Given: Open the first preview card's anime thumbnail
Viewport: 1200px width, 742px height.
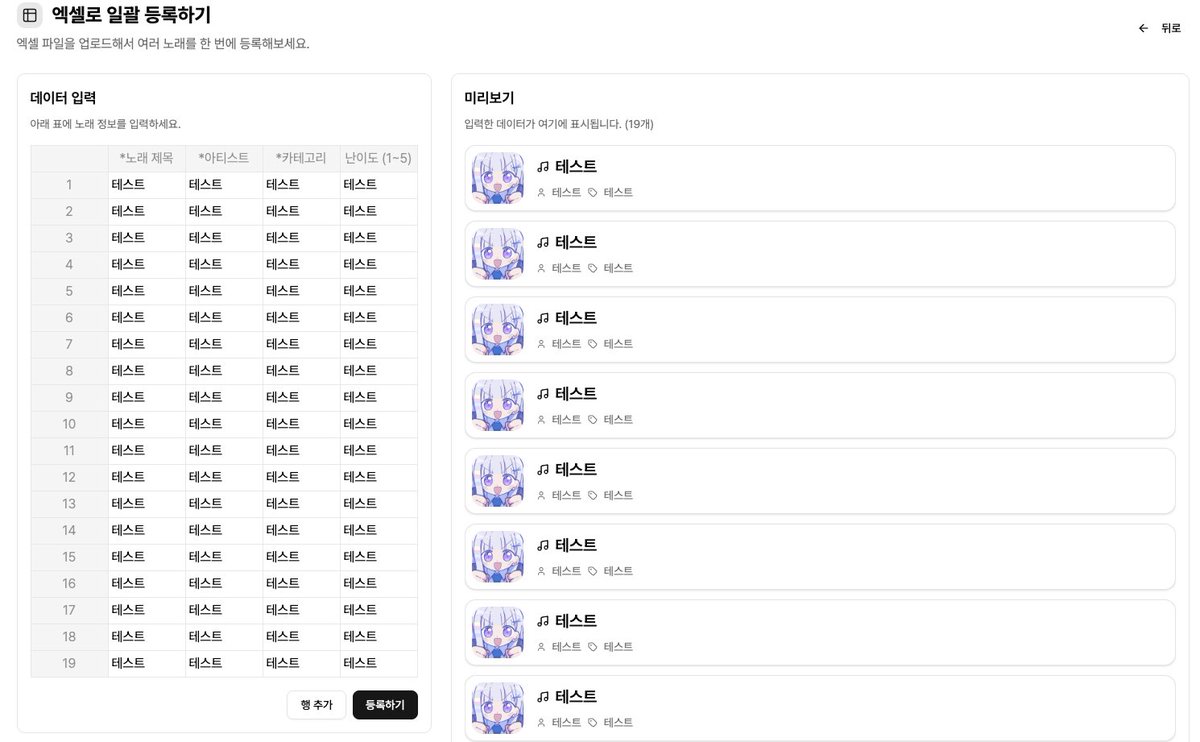Looking at the screenshot, I should [x=498, y=178].
